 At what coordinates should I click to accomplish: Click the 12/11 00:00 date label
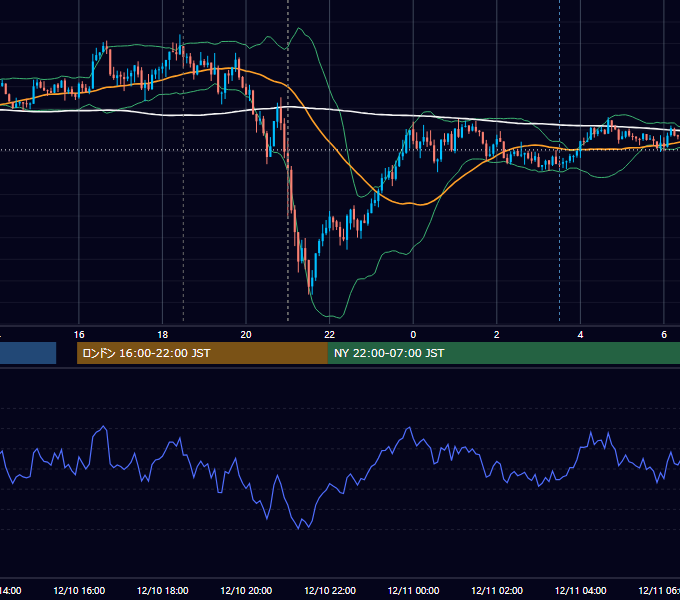pos(413,591)
